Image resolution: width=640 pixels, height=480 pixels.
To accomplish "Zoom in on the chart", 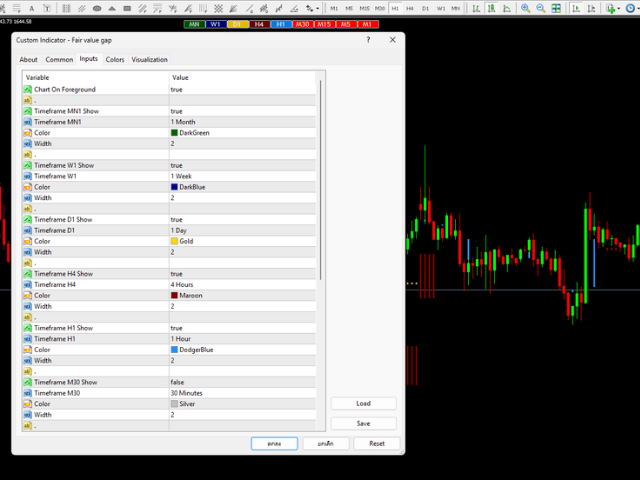I will [526, 9].
